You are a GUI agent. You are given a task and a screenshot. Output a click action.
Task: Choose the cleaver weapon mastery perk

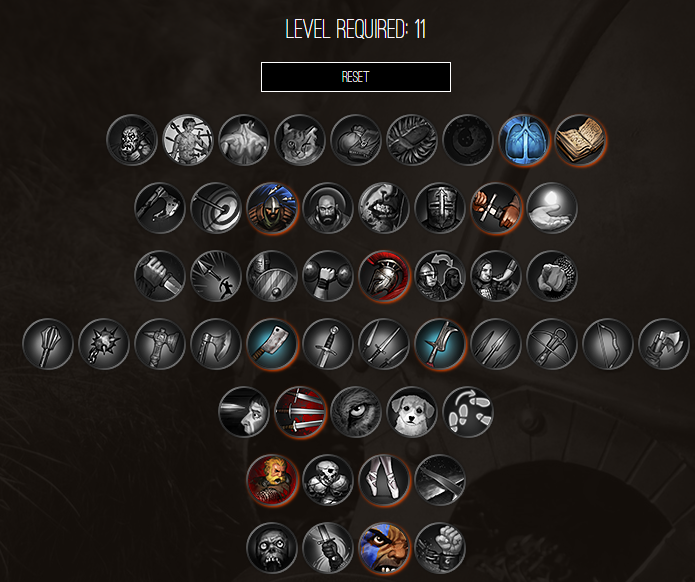272,344
